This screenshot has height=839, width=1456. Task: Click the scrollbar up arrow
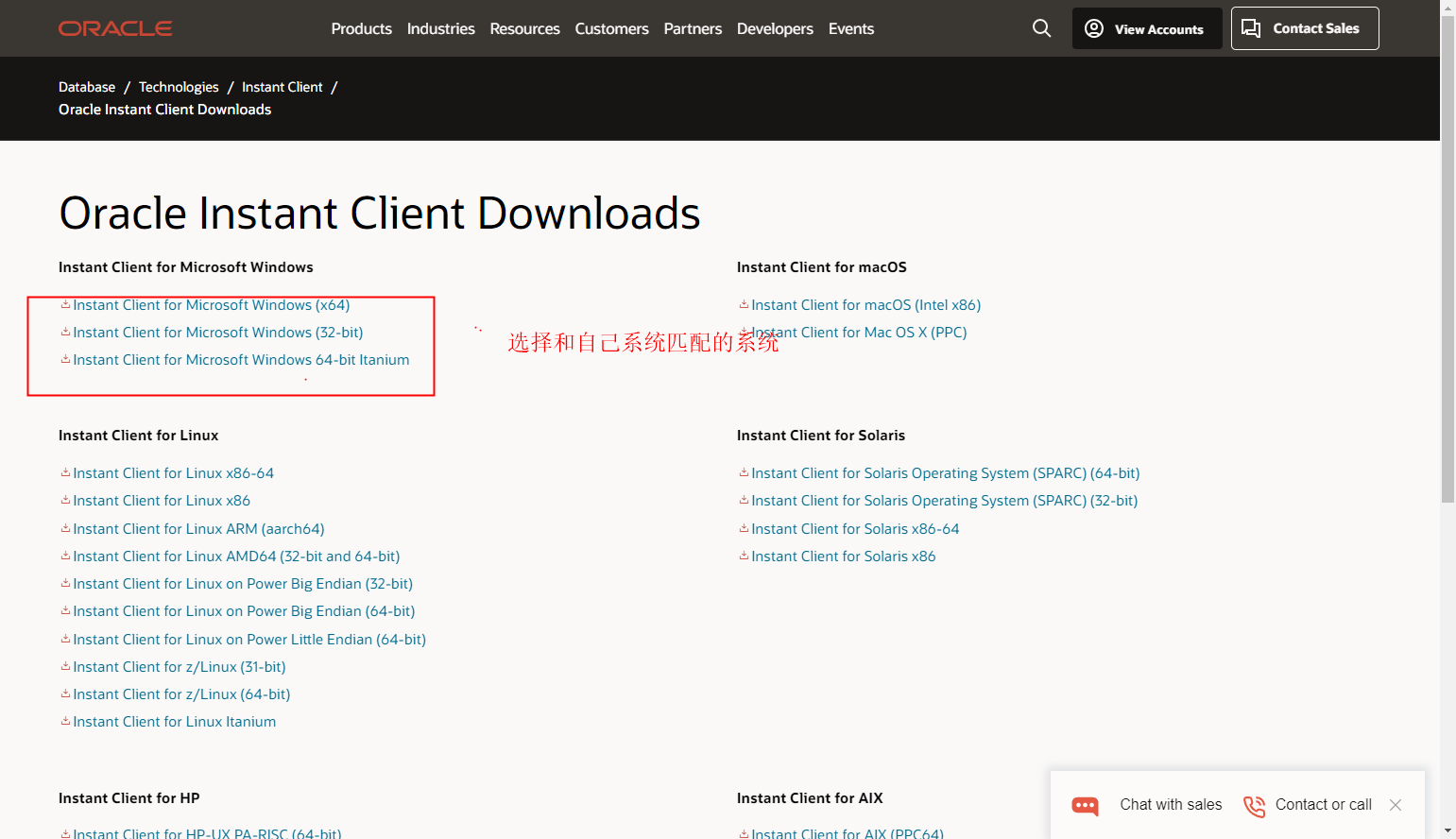point(1447,8)
